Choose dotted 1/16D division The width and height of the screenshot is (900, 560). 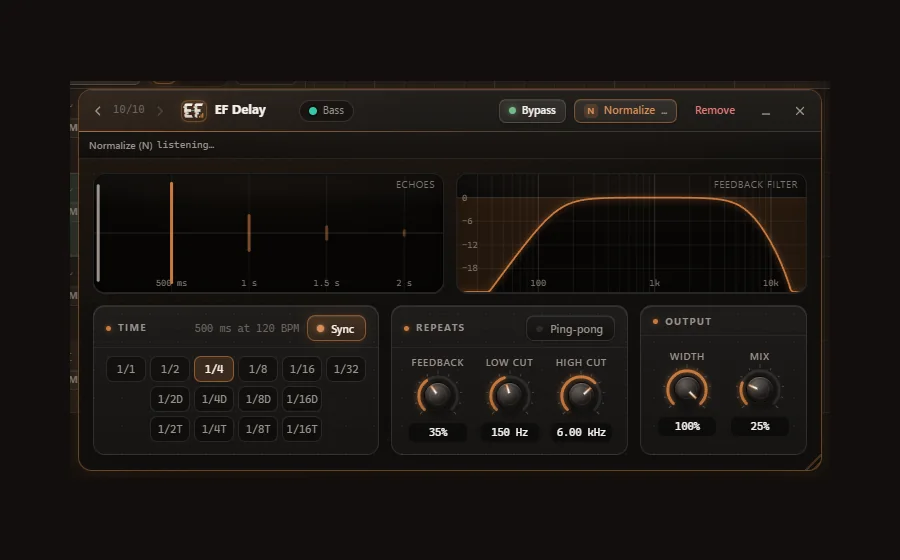[x=302, y=399]
